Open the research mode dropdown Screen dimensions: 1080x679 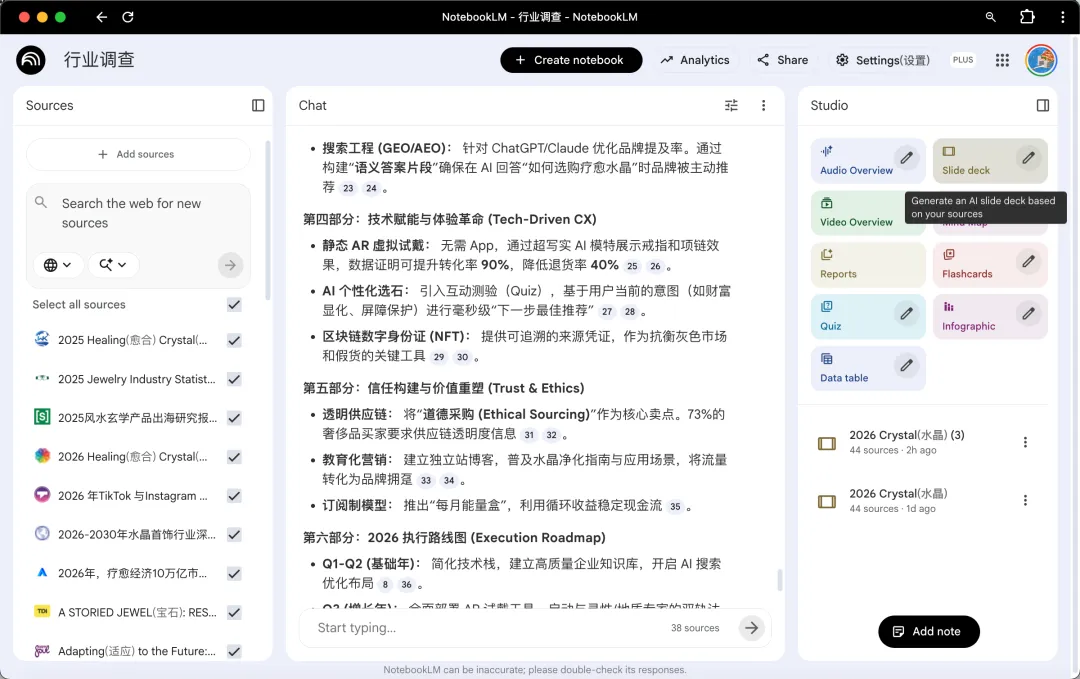(113, 265)
